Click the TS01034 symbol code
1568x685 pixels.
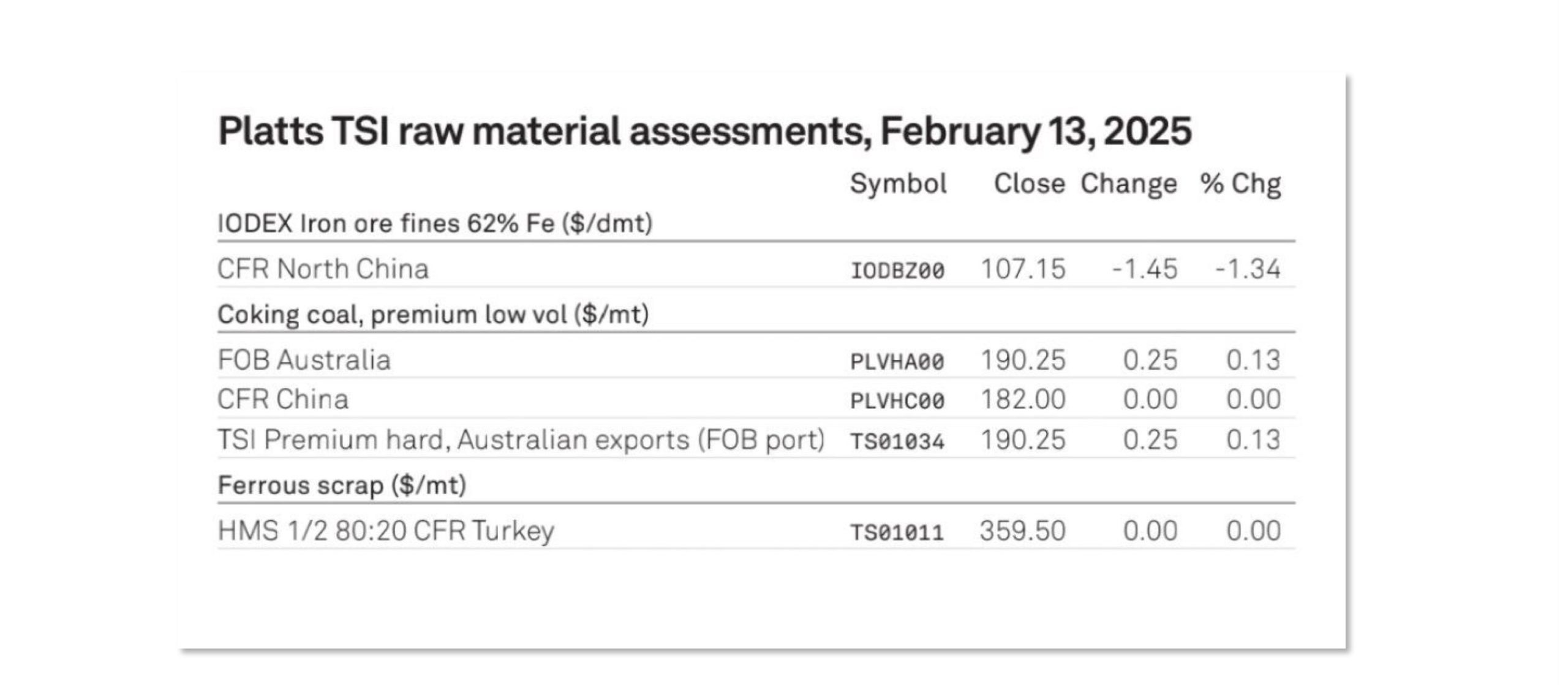coord(897,441)
